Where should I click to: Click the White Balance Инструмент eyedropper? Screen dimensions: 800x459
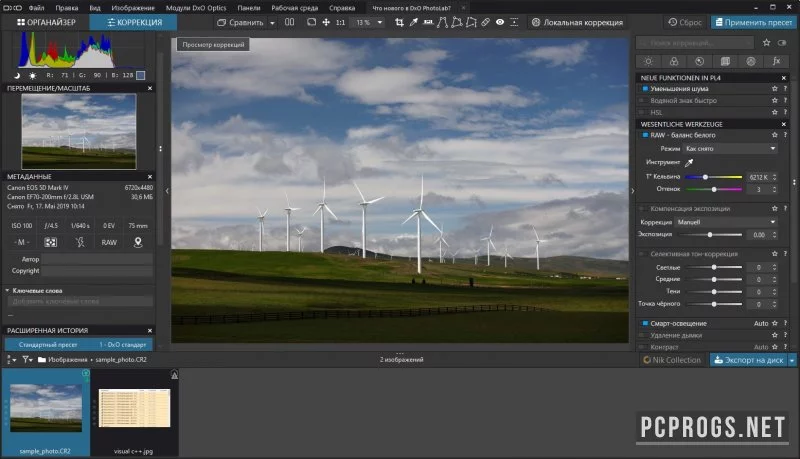[x=689, y=163]
